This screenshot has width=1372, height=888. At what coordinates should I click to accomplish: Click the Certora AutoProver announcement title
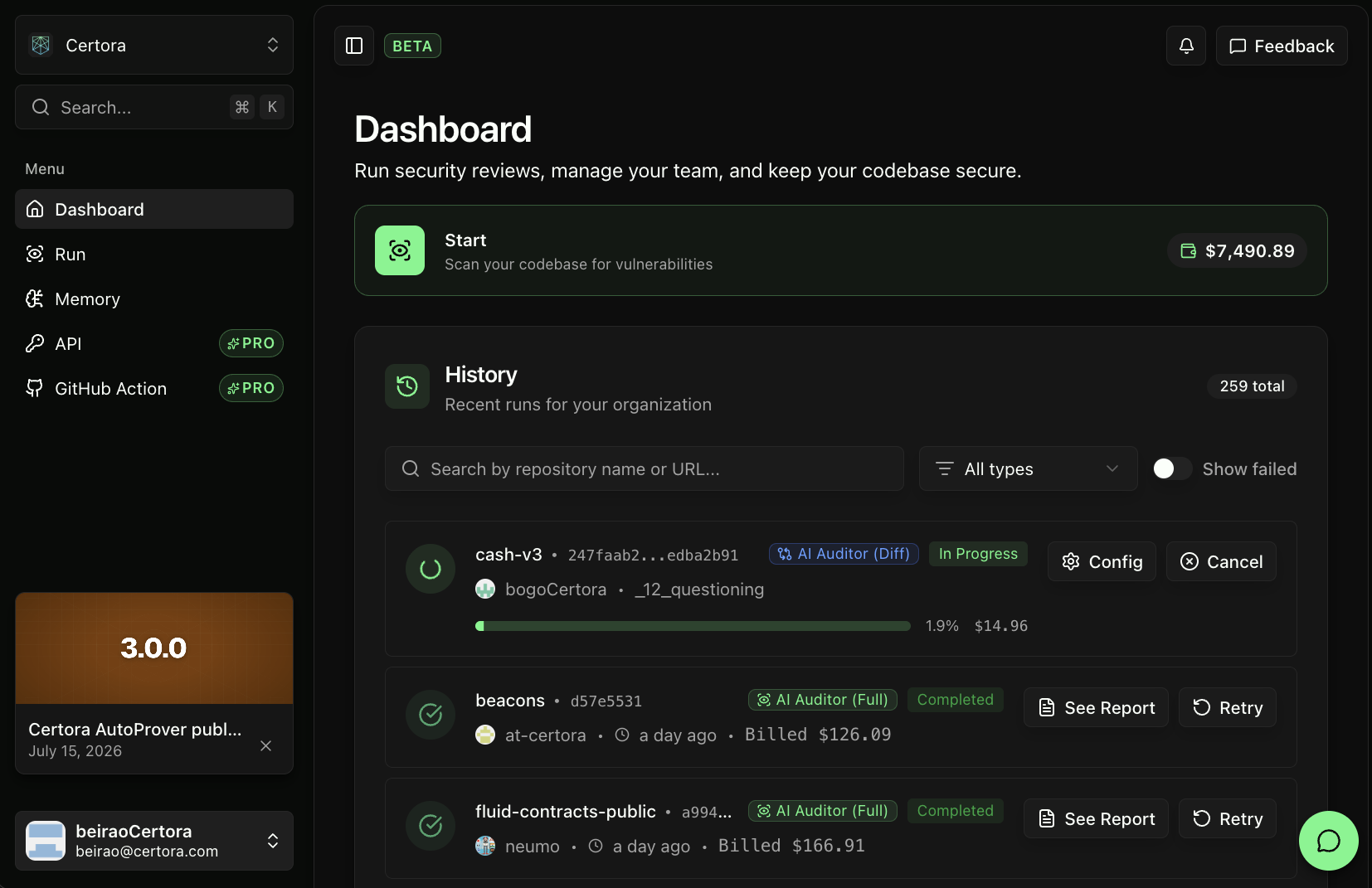tap(135, 729)
